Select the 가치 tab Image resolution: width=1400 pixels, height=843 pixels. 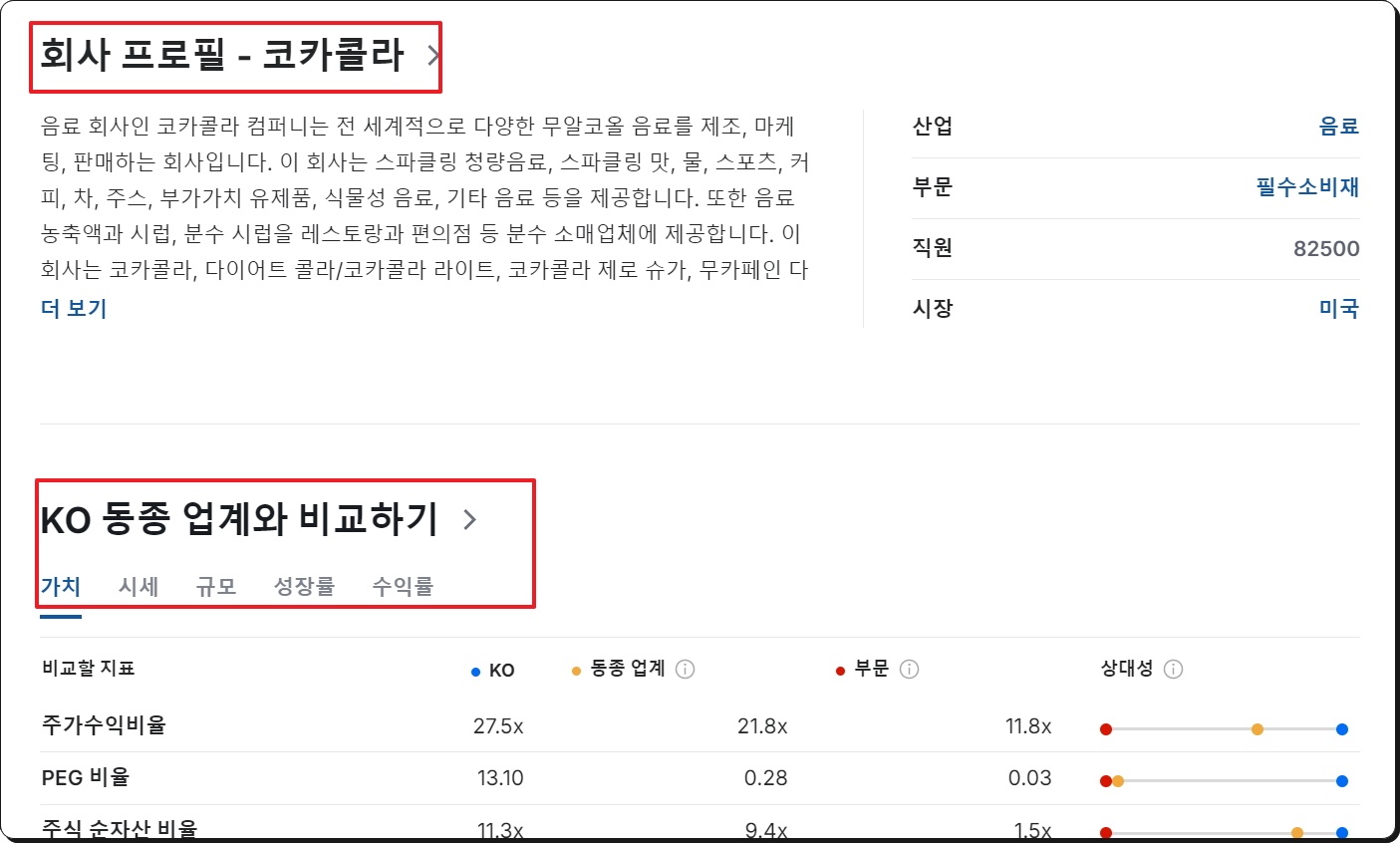point(61,586)
